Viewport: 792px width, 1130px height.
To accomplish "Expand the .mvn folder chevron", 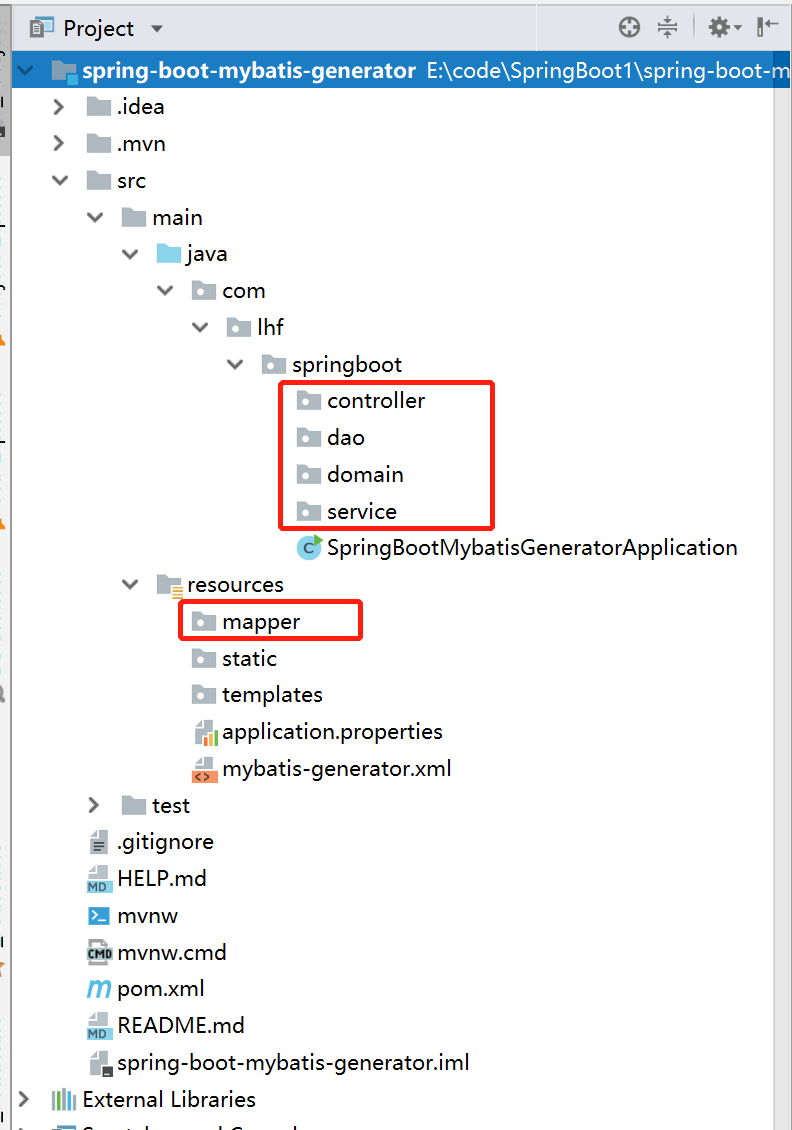I will pyautogui.click(x=59, y=143).
